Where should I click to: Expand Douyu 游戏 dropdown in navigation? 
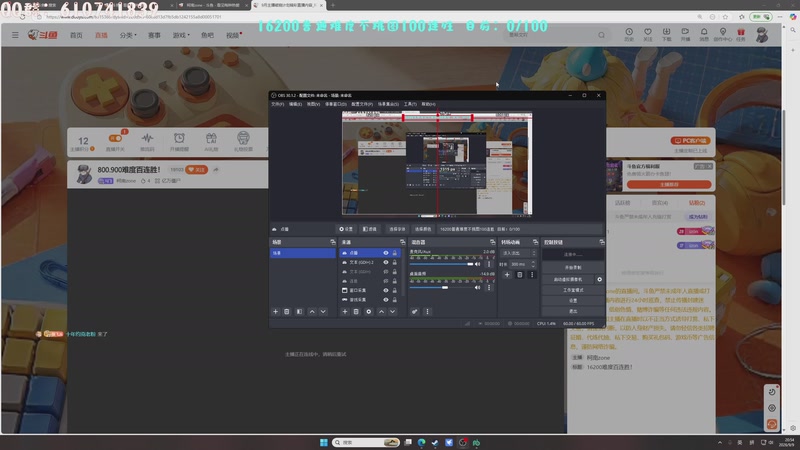(x=181, y=35)
